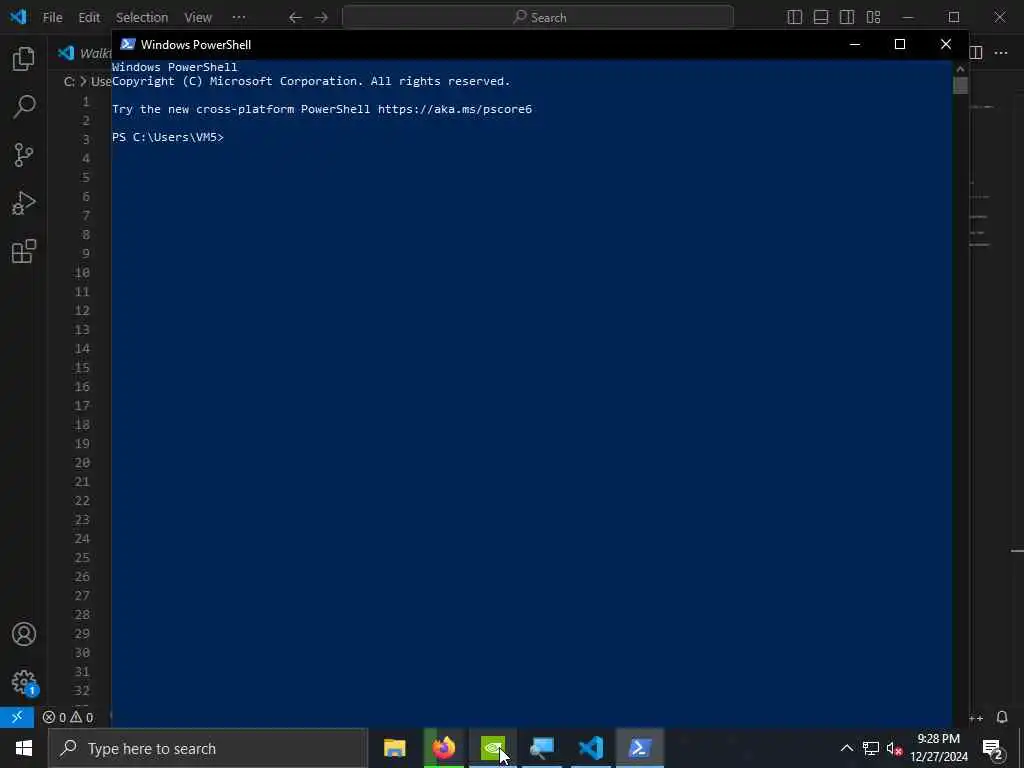Click the PowerShell icon in window title bar
The height and width of the screenshot is (768, 1024).
pyautogui.click(x=128, y=44)
